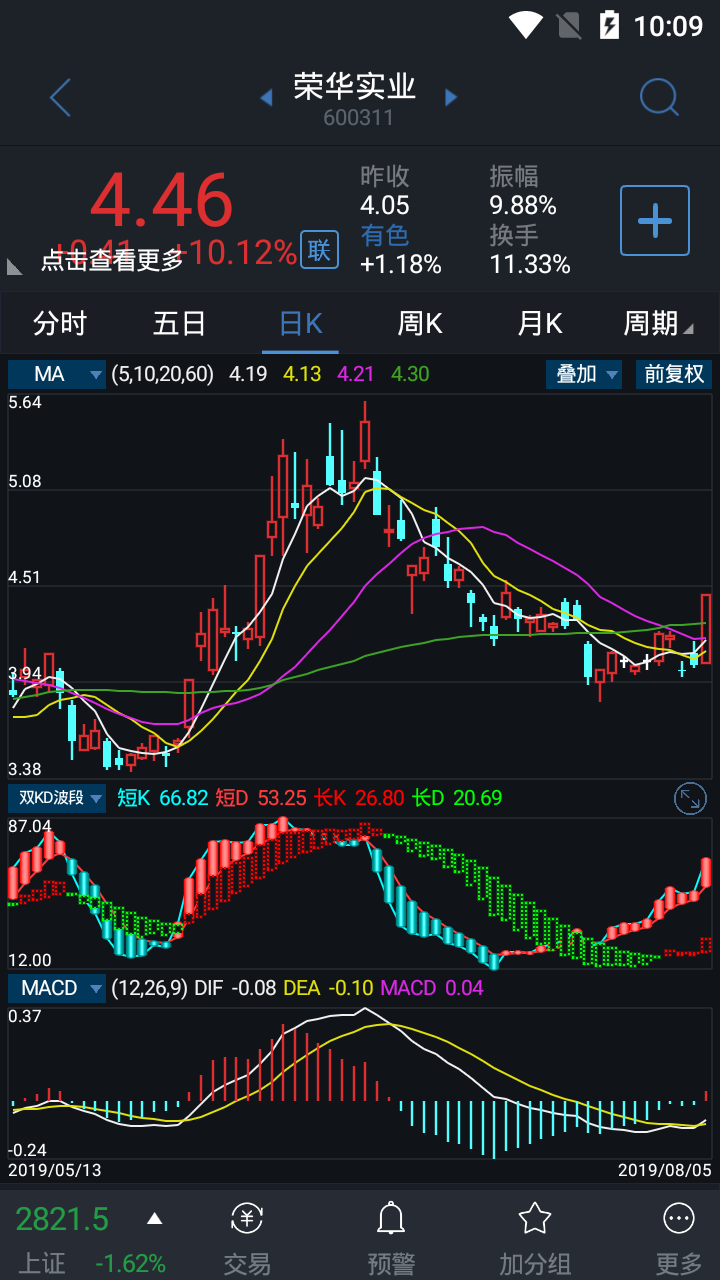Tap the 有色 sector link
Image resolution: width=720 pixels, height=1280 pixels.
click(385, 235)
